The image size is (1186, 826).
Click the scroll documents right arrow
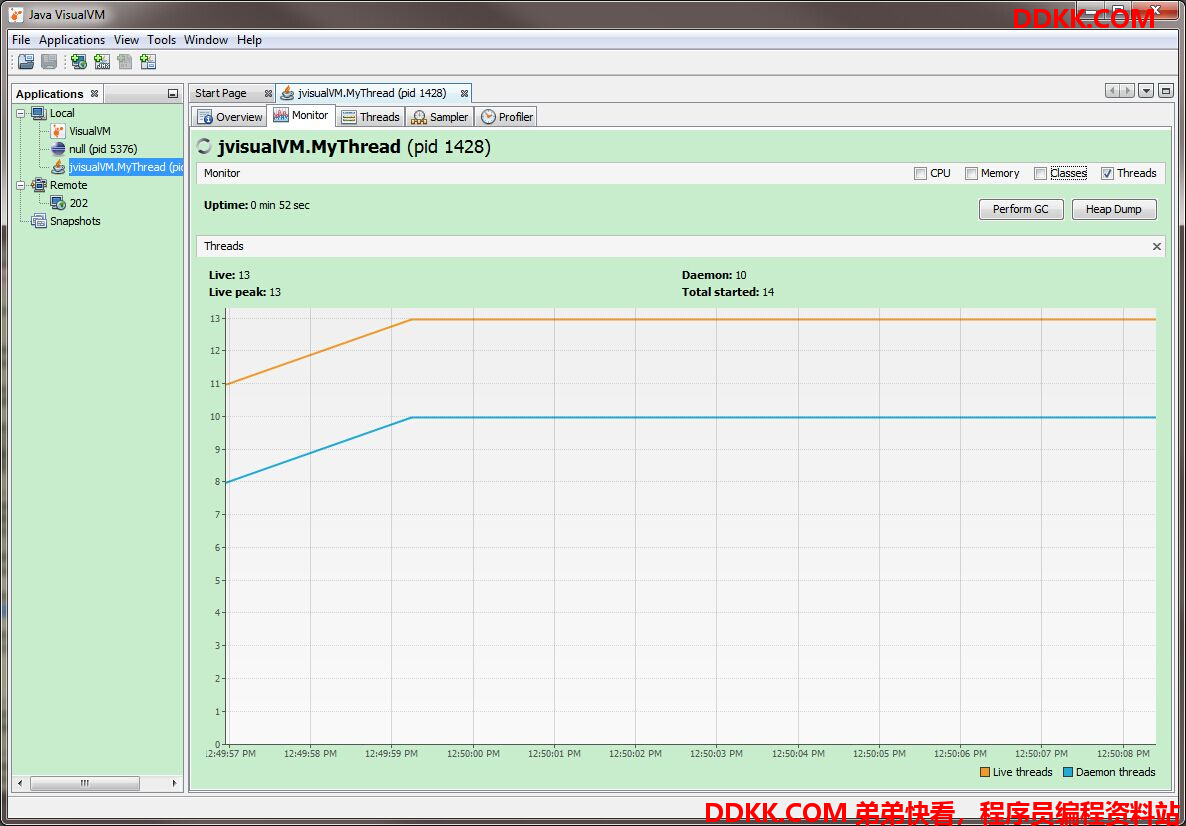(1127, 91)
